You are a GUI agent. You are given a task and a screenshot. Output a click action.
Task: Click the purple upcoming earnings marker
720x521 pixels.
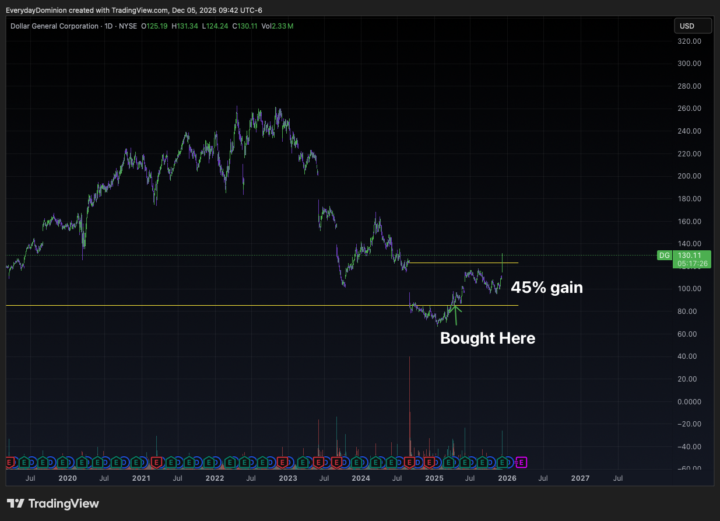[x=521, y=463]
